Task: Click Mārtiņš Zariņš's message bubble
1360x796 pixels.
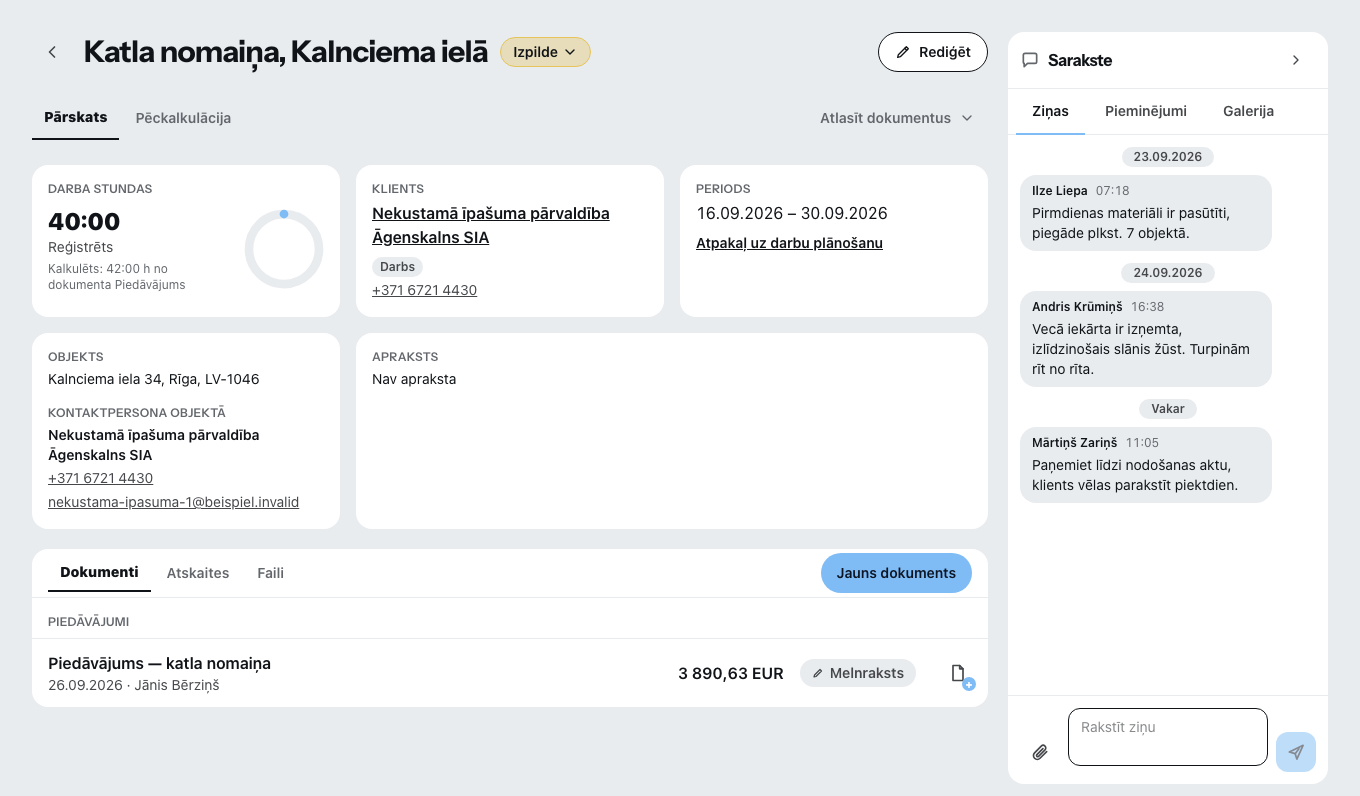Action: [1146, 465]
